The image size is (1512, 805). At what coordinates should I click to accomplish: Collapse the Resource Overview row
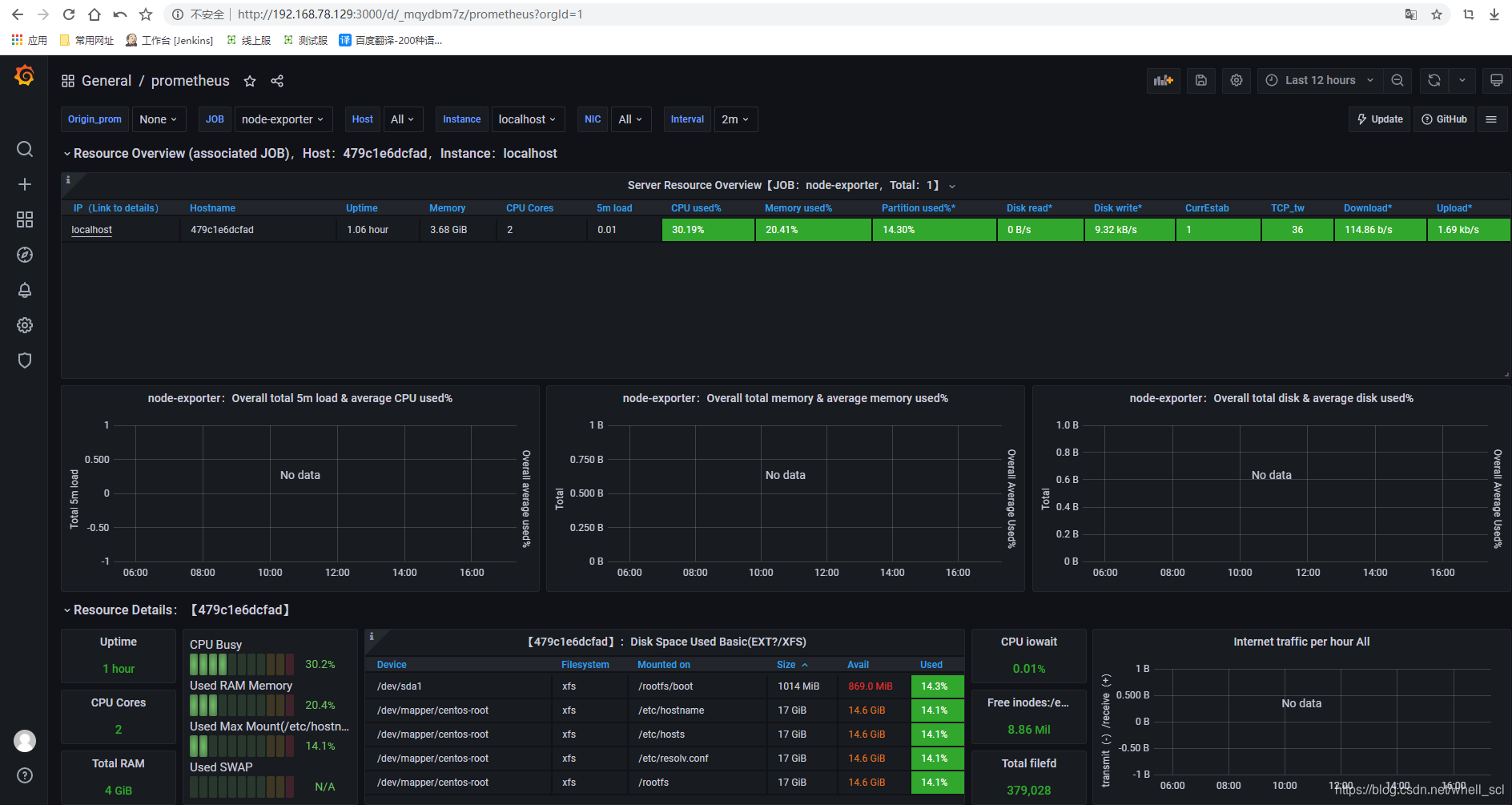(67, 154)
